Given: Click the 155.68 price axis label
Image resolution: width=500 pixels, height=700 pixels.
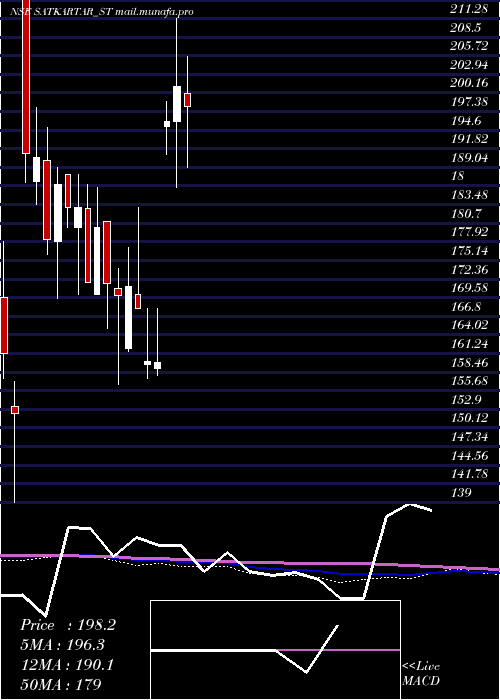Looking at the screenshot, I should pos(469,381).
